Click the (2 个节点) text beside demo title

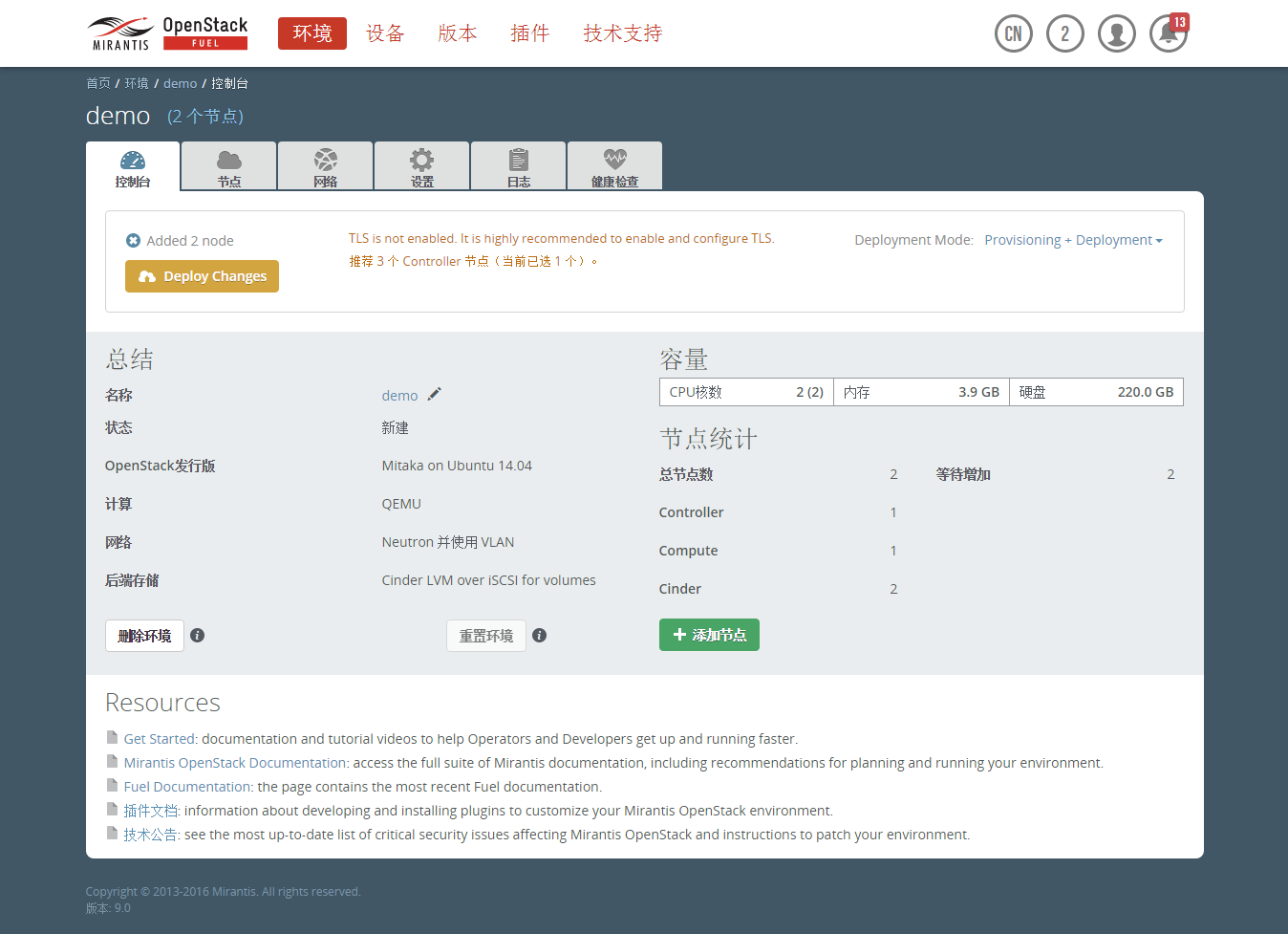(x=205, y=116)
